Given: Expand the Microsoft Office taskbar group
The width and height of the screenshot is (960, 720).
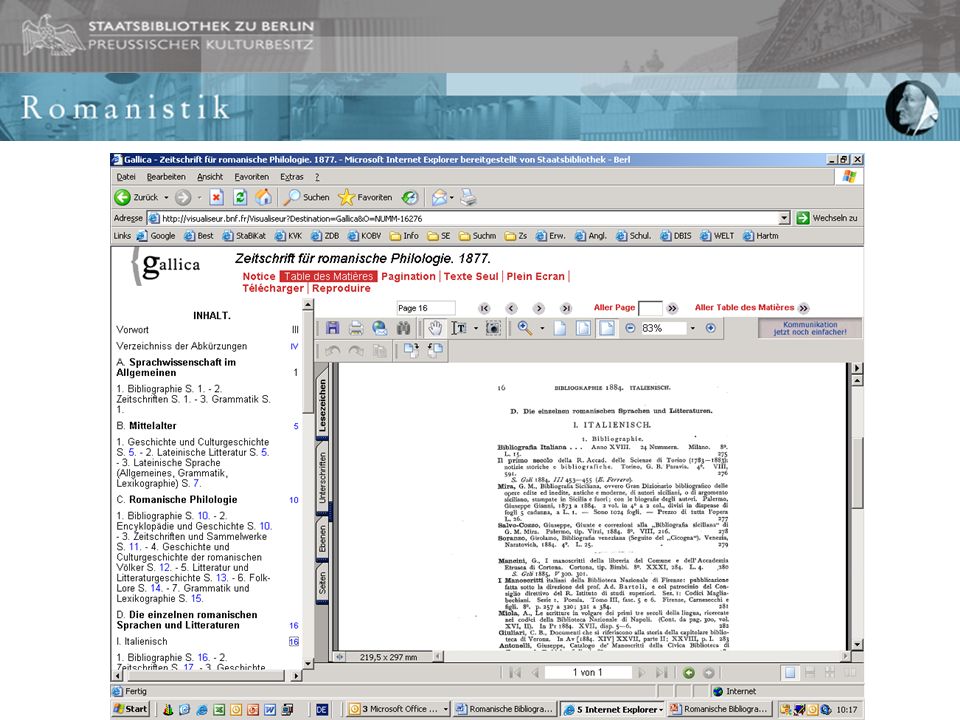Looking at the screenshot, I should tap(445, 709).
